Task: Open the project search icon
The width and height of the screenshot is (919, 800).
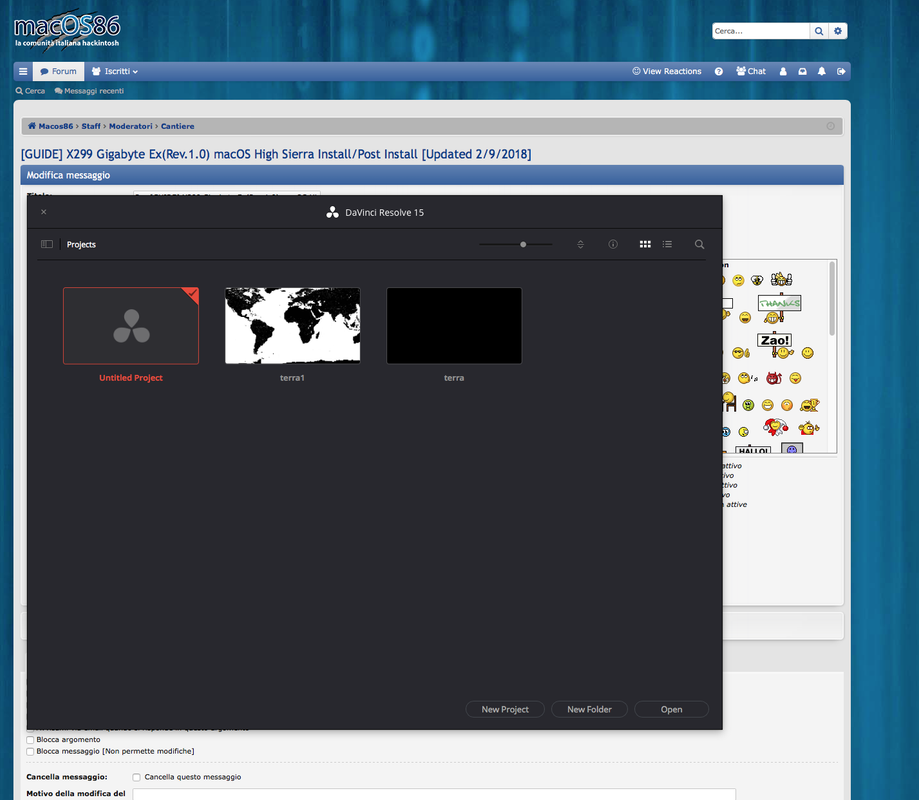Action: click(699, 244)
